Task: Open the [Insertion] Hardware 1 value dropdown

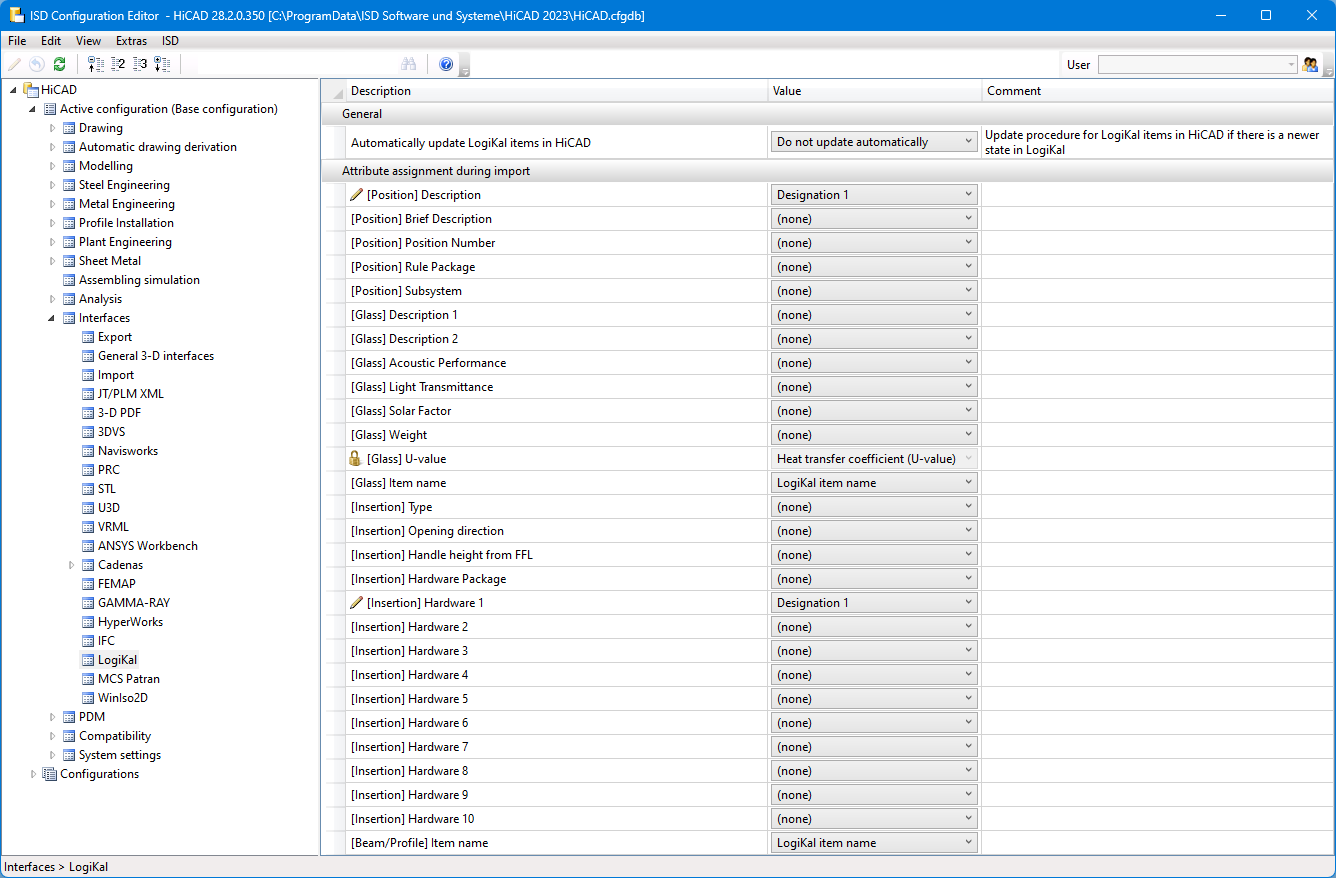Action: click(x=874, y=603)
